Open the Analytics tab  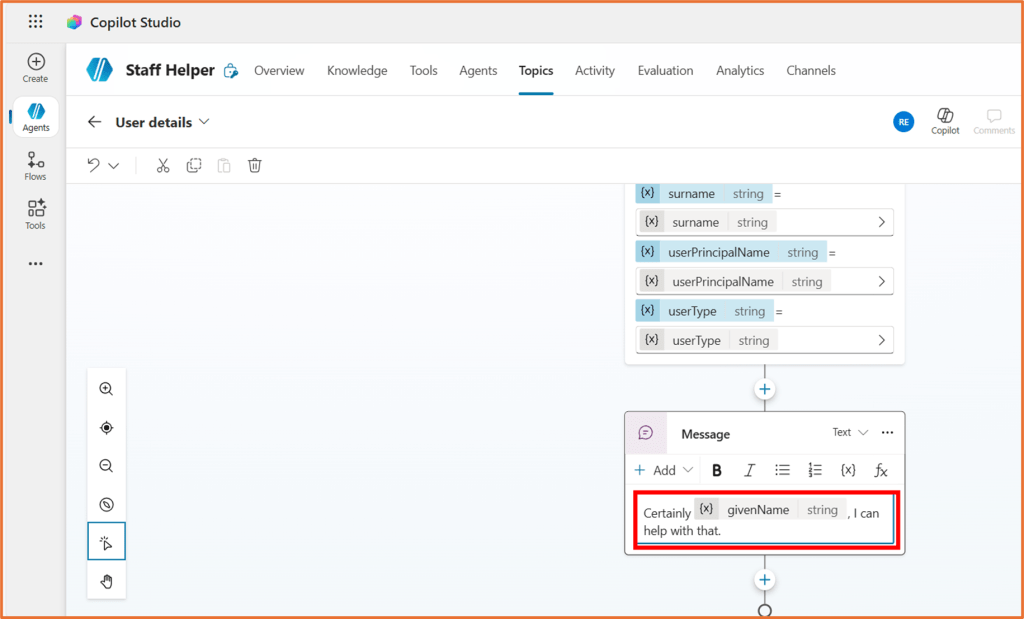740,70
